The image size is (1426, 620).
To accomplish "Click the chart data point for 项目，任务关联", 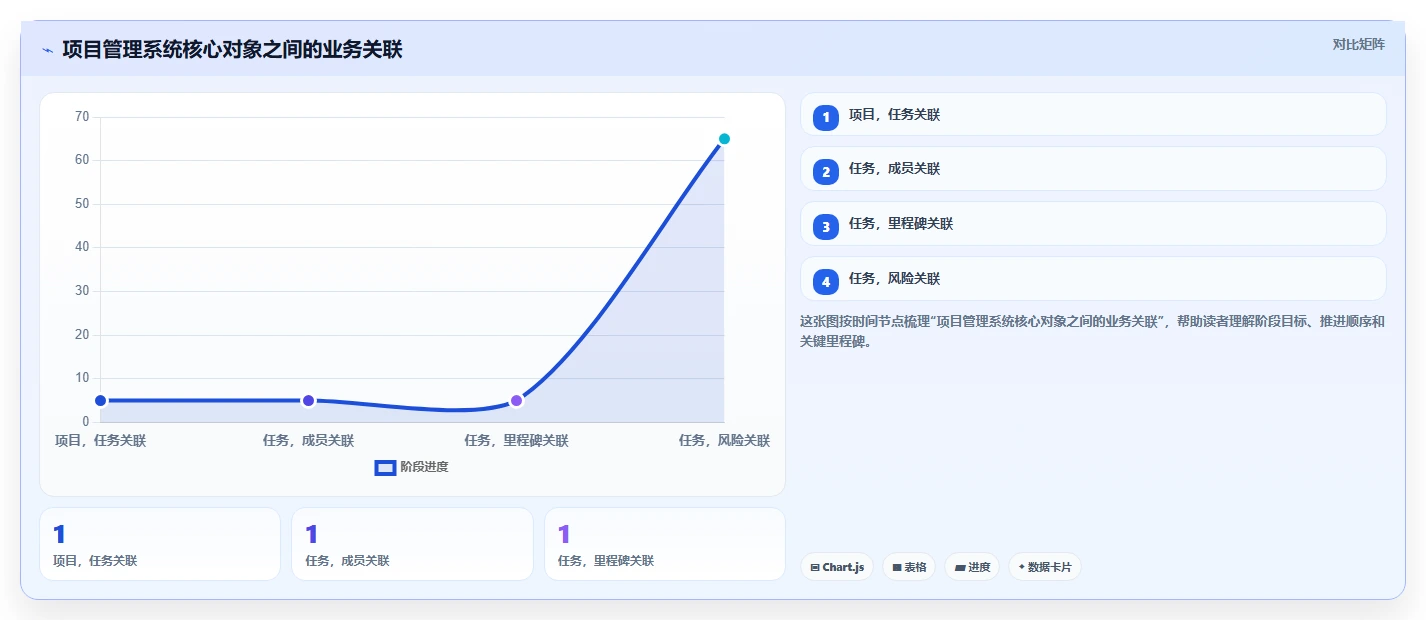I will [100, 401].
